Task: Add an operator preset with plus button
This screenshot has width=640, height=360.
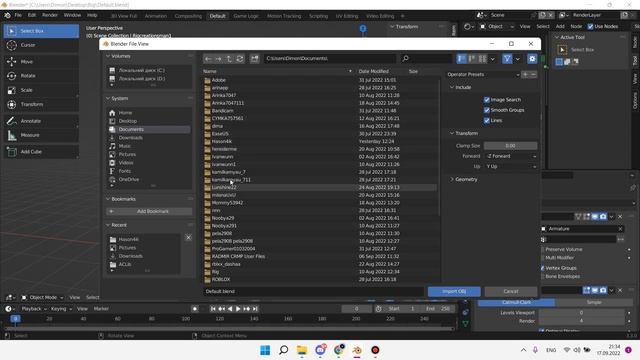Action: [525, 75]
